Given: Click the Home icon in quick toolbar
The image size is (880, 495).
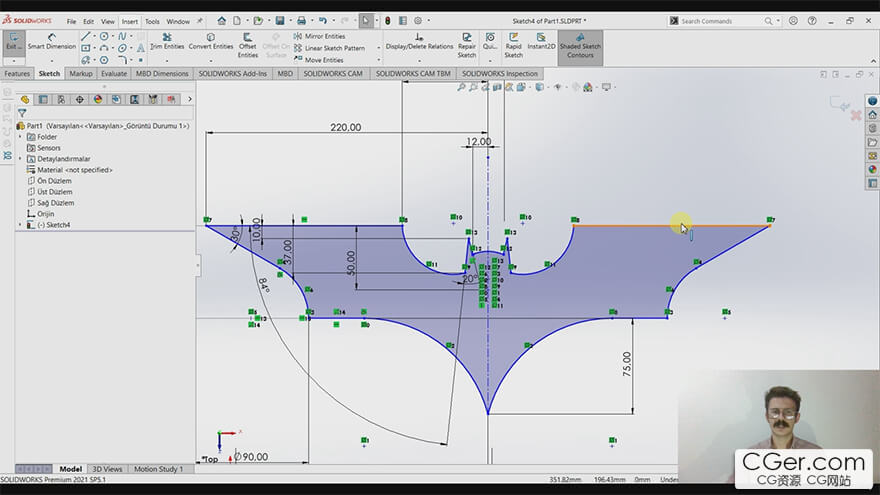Looking at the screenshot, I should [x=222, y=21].
